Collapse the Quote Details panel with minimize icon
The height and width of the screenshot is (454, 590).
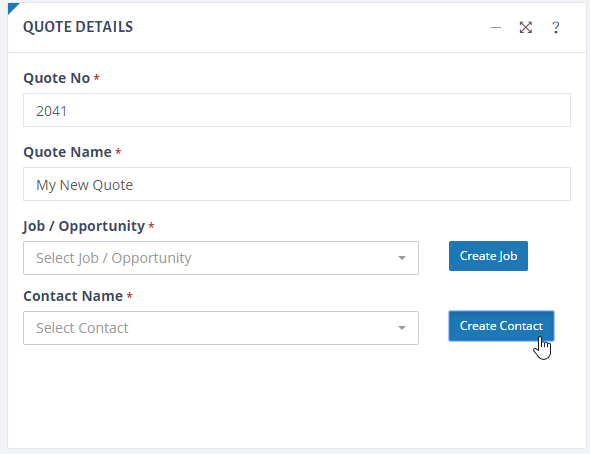click(496, 27)
